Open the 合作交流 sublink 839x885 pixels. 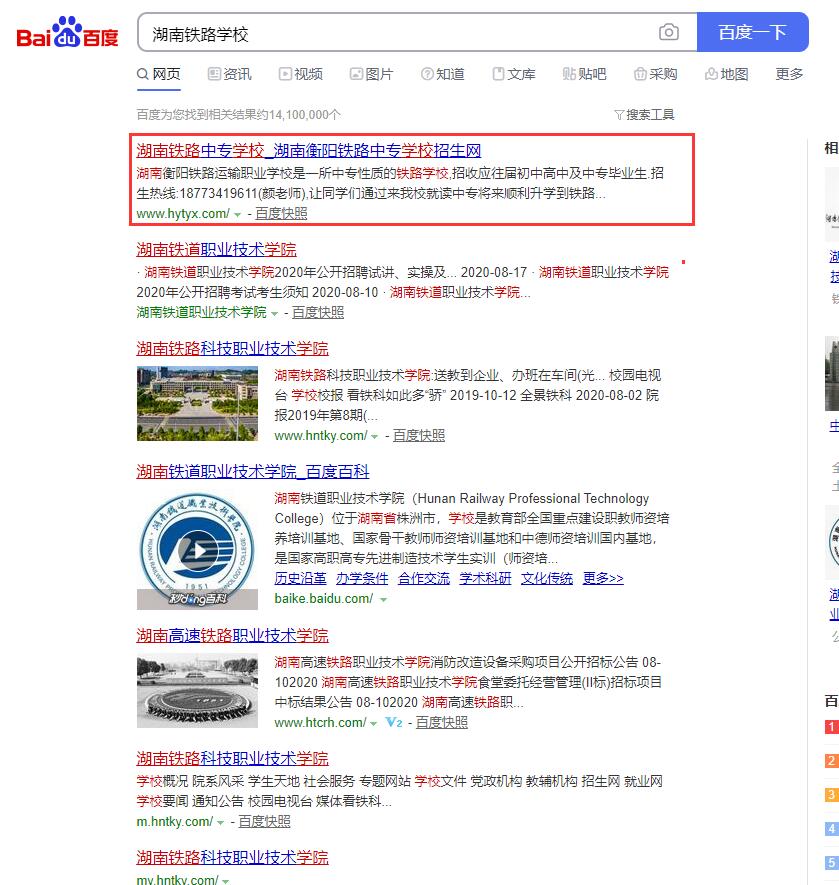[423, 578]
